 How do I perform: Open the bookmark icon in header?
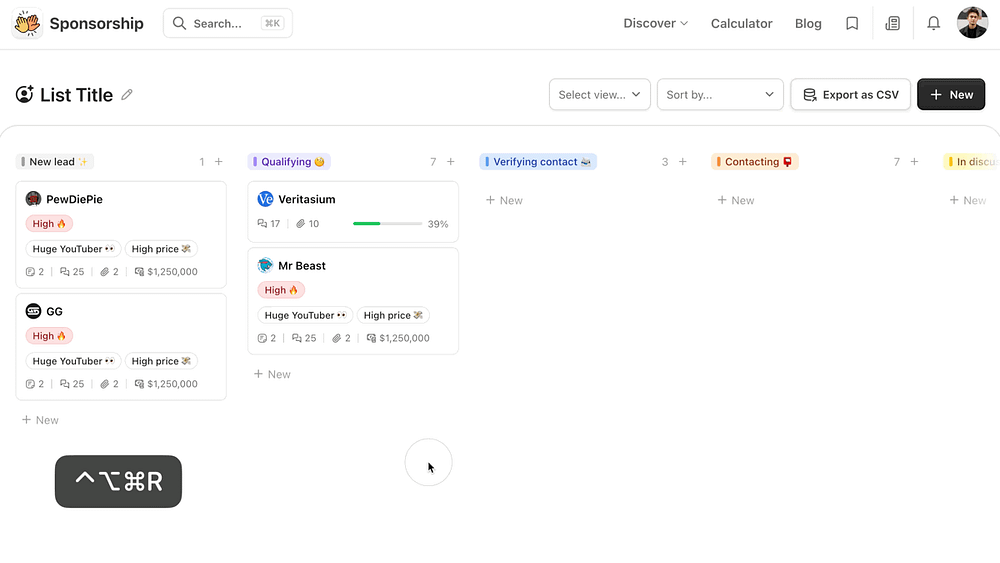(852, 24)
